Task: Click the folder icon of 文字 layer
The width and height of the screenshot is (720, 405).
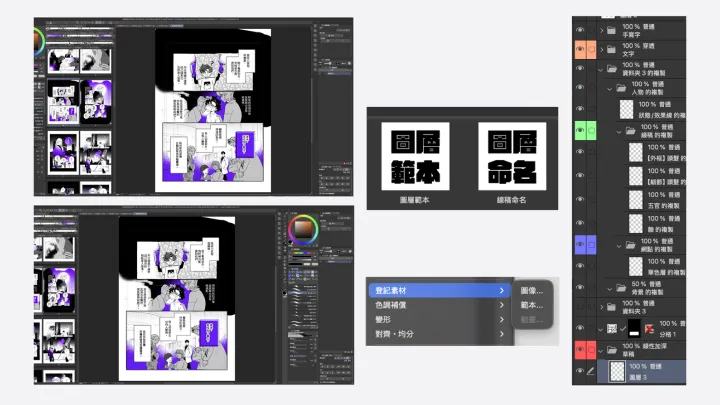Action: tap(611, 49)
